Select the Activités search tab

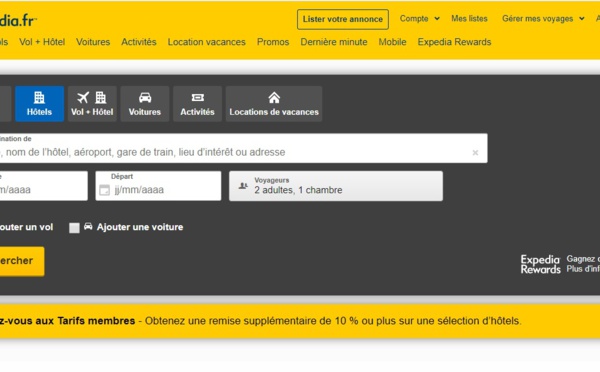point(197,104)
